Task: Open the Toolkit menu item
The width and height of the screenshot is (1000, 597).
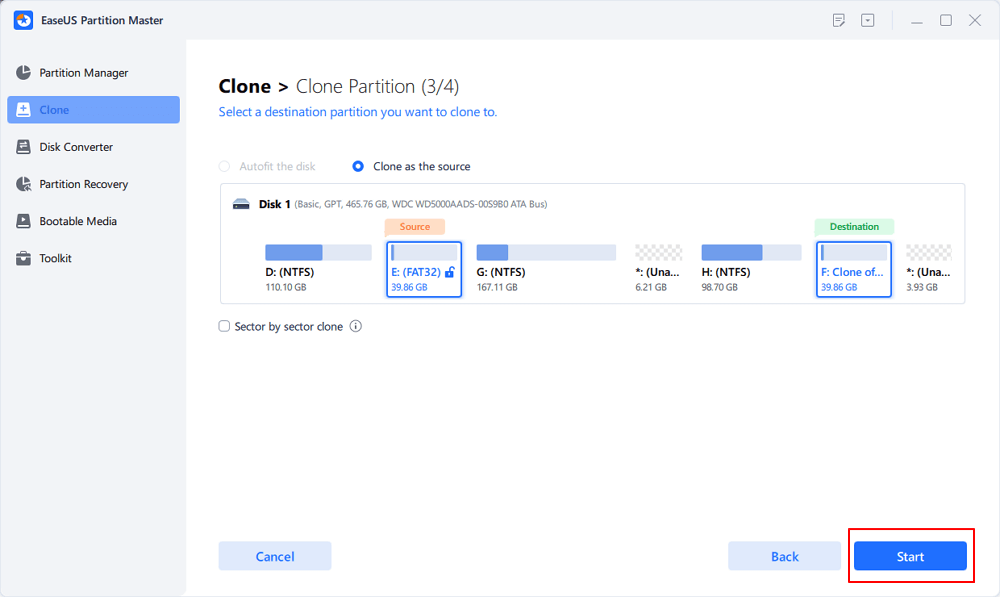Action: tap(55, 258)
